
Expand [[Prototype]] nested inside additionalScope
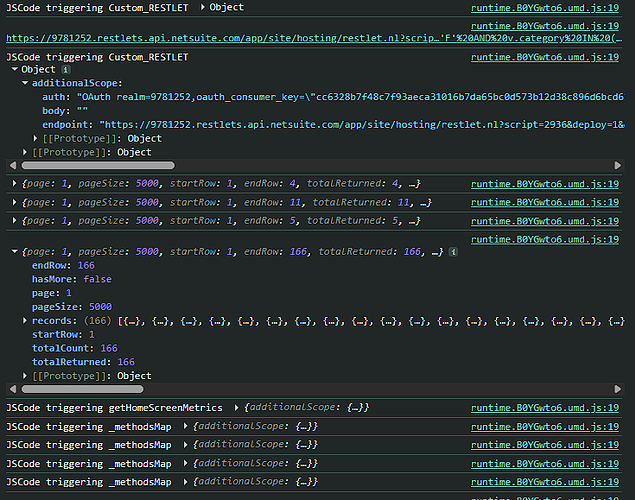37,138
